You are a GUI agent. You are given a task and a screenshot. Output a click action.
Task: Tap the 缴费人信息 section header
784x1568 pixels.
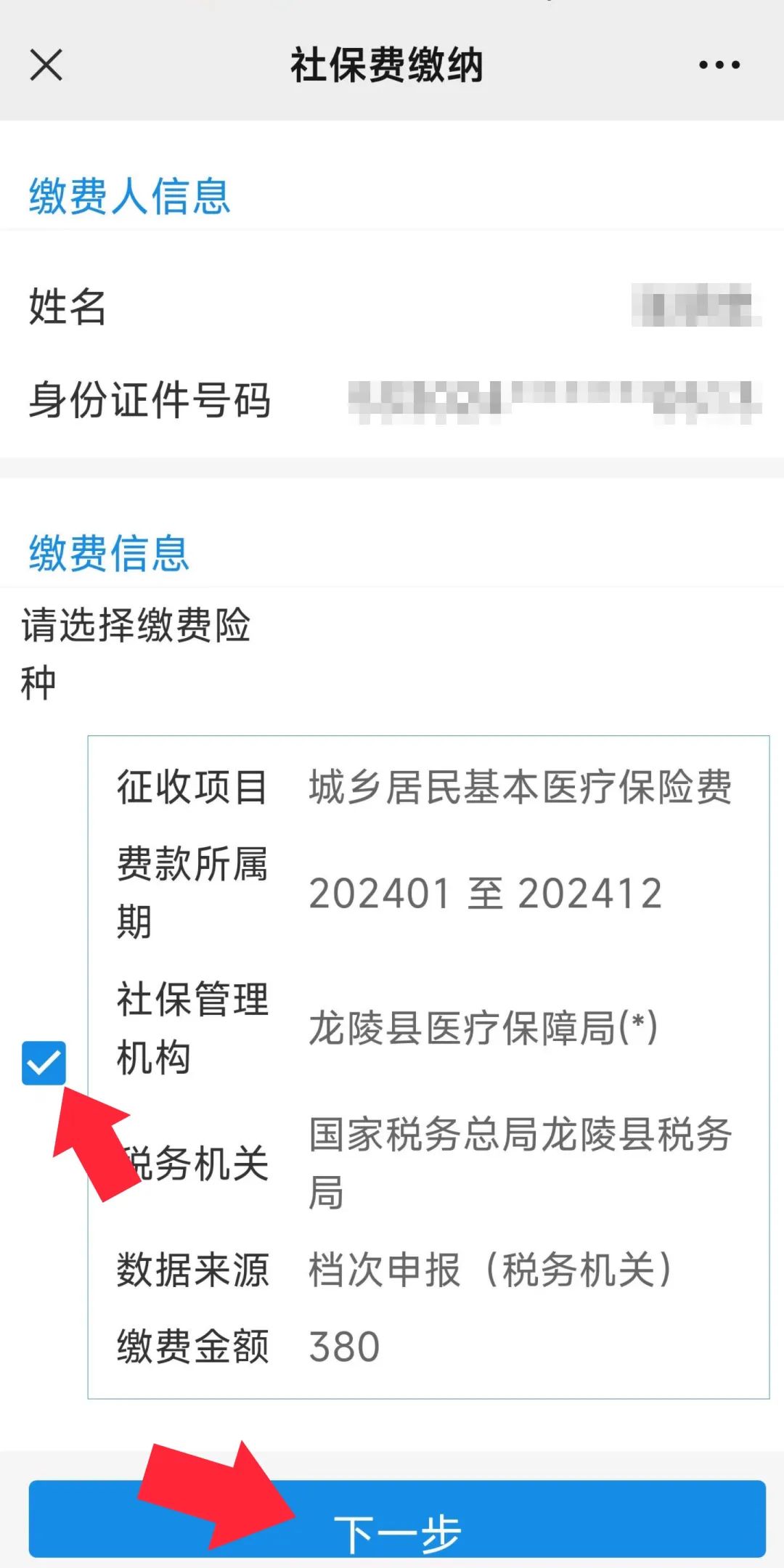pos(129,196)
